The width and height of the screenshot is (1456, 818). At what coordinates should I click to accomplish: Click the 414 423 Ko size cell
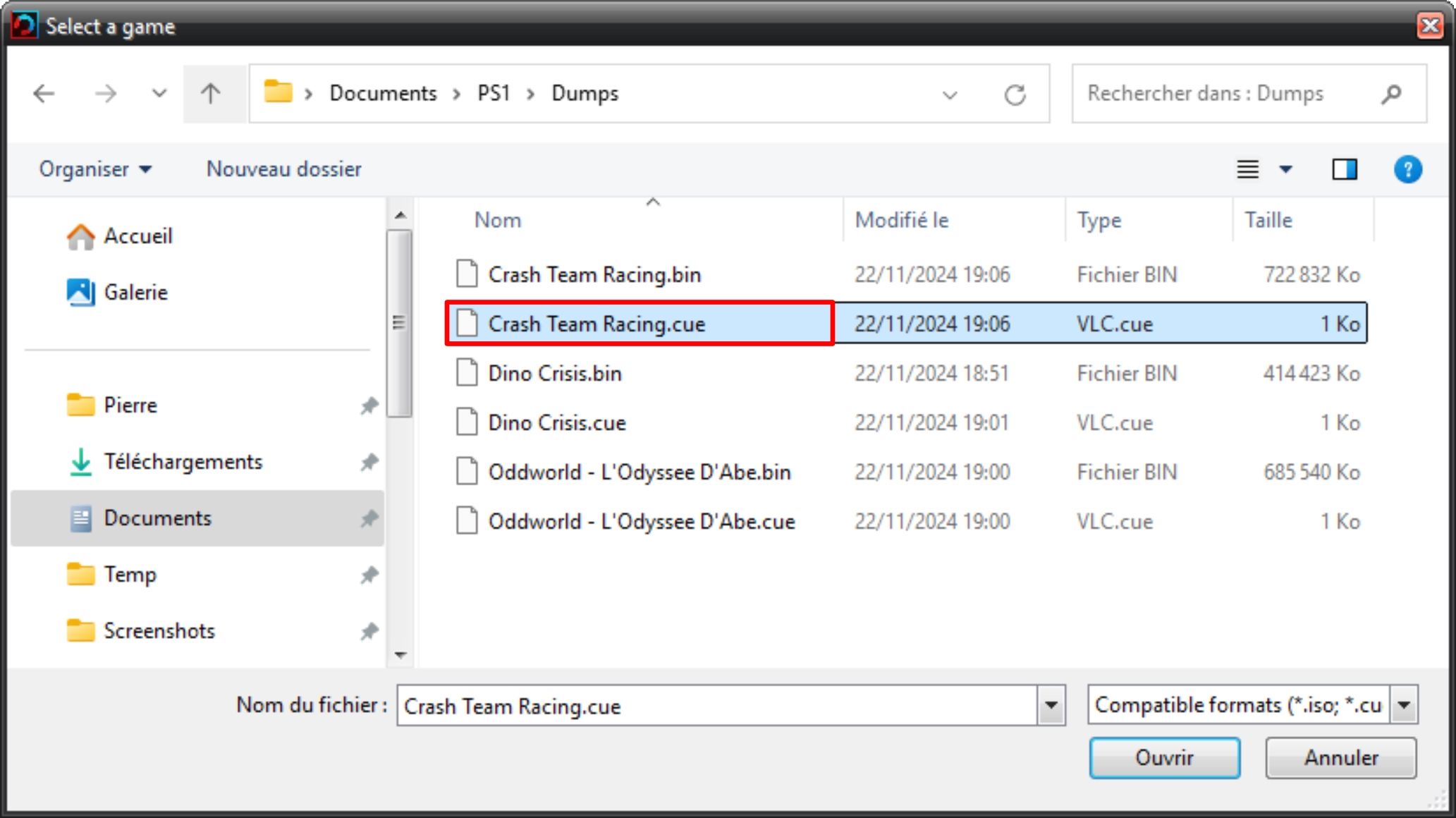[1311, 373]
